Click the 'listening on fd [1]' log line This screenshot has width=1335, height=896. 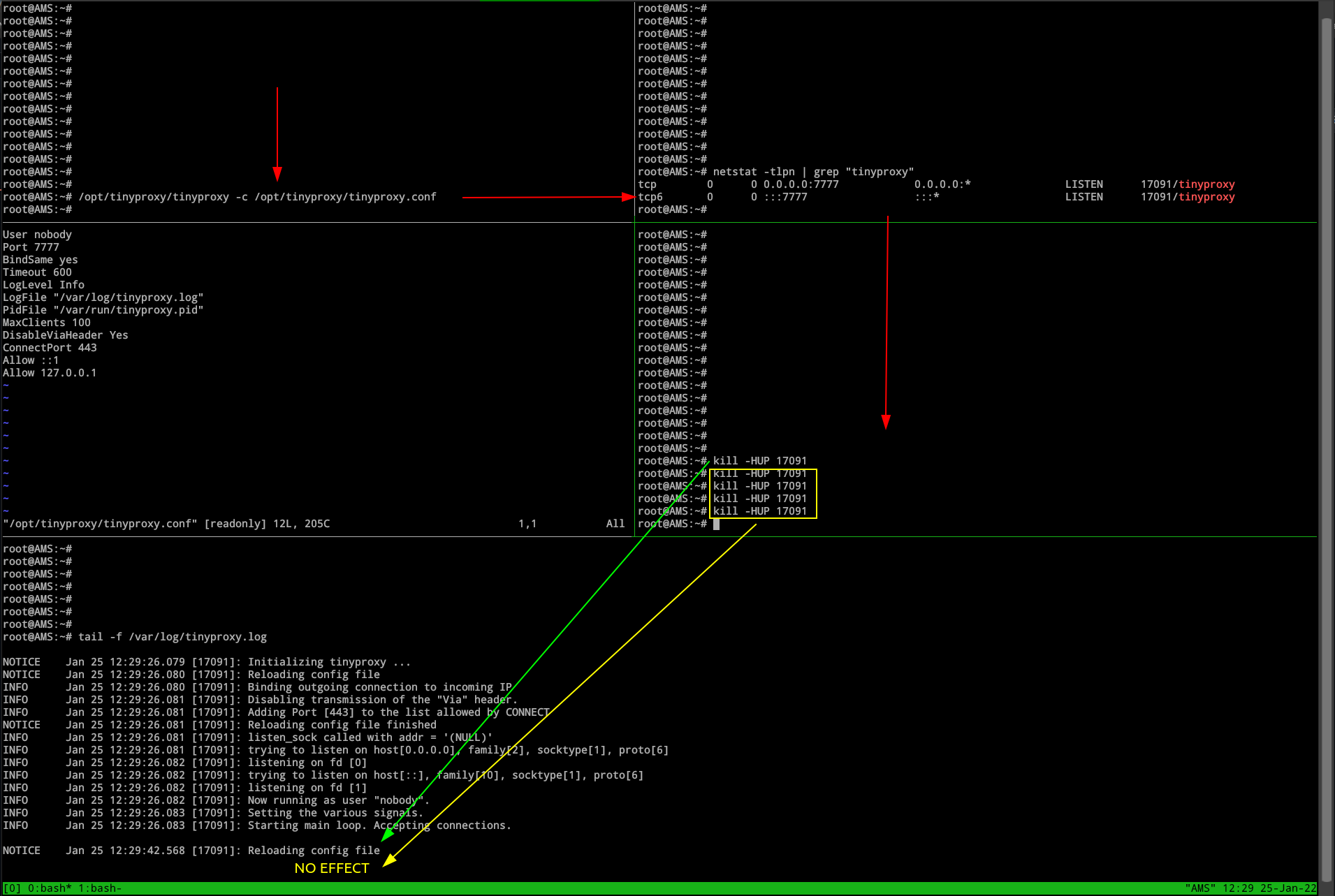point(184,788)
